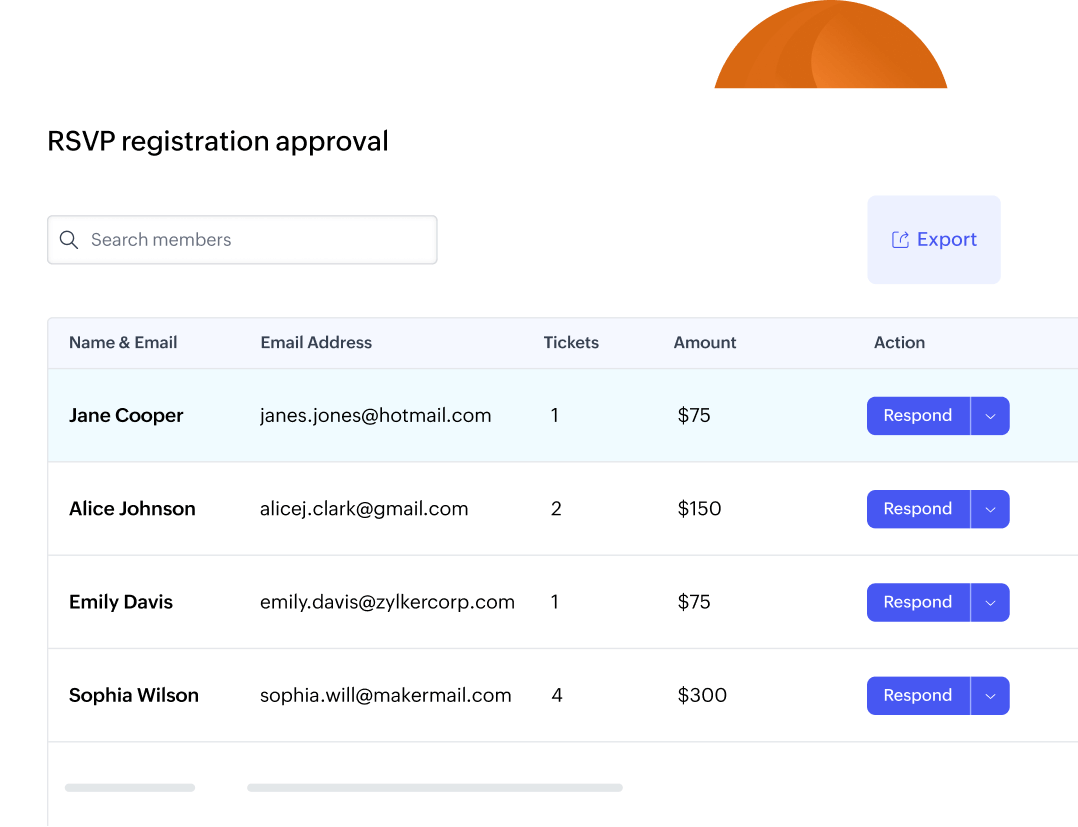1078x827 pixels.
Task: Click the Action column header
Action: click(x=899, y=342)
